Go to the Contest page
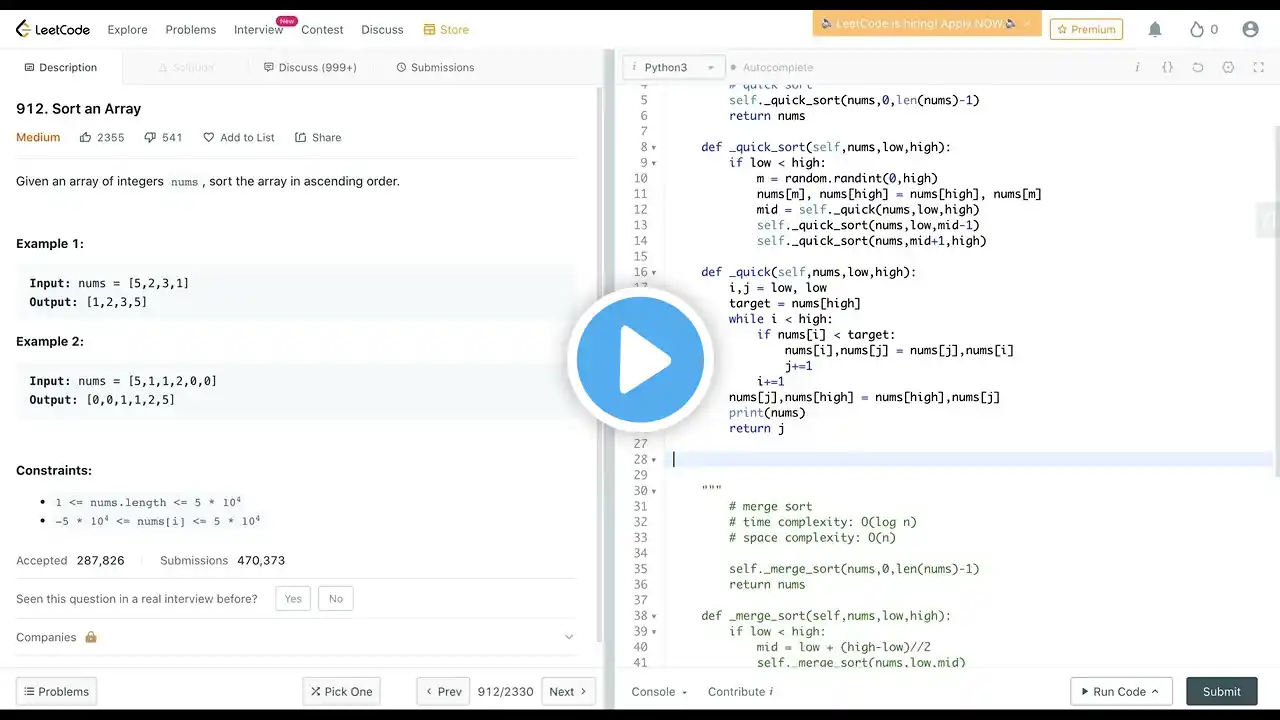This screenshot has height=720, width=1280. pos(322,30)
